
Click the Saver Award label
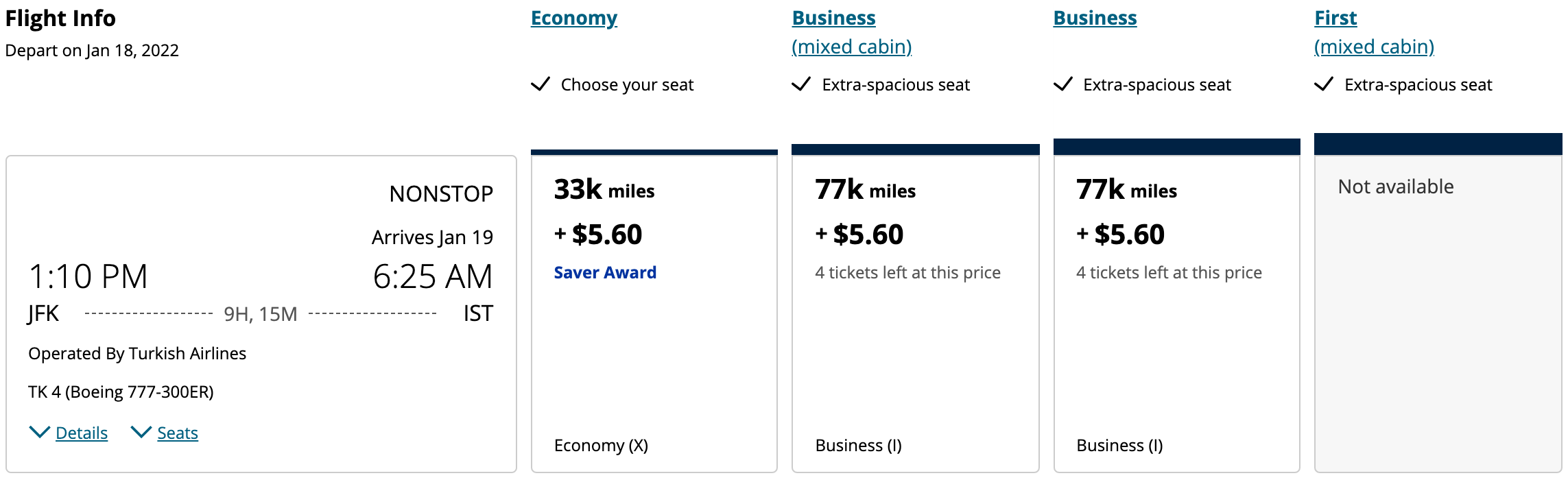point(605,273)
